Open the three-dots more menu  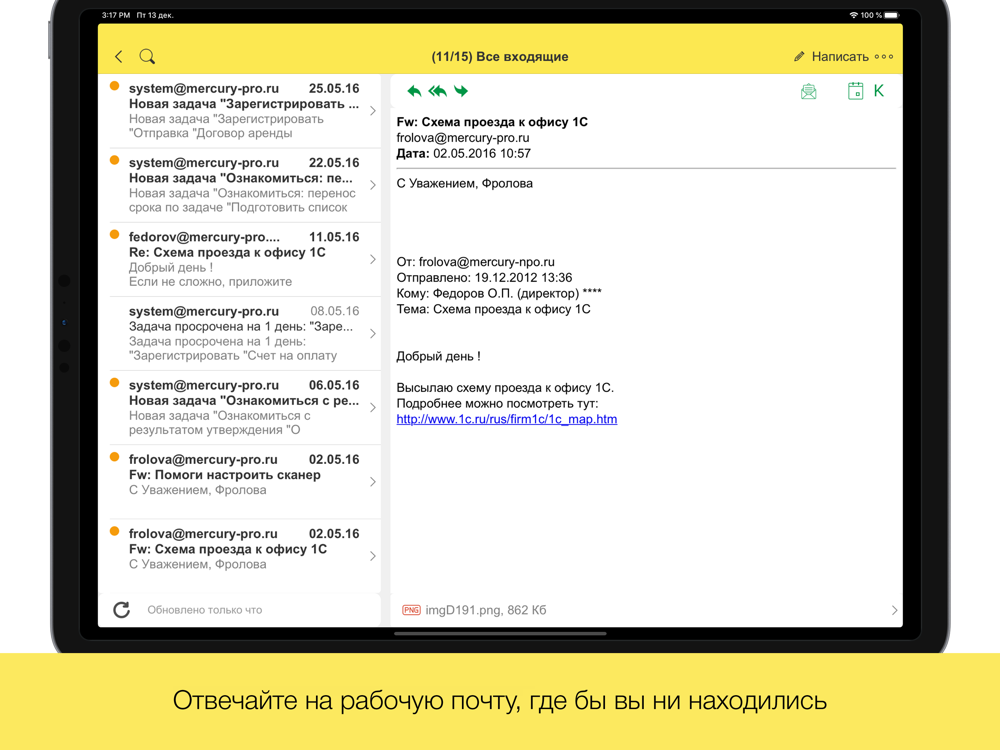point(884,57)
